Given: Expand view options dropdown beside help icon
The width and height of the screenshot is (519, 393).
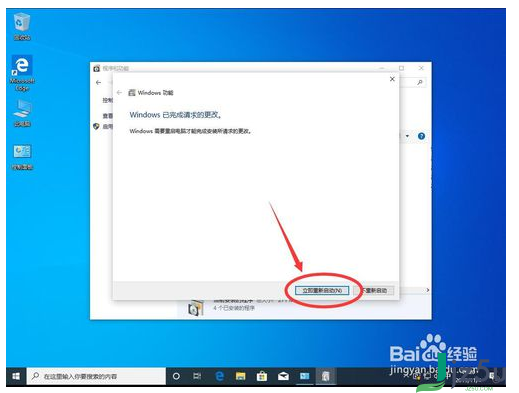Looking at the screenshot, I should point(407,136).
